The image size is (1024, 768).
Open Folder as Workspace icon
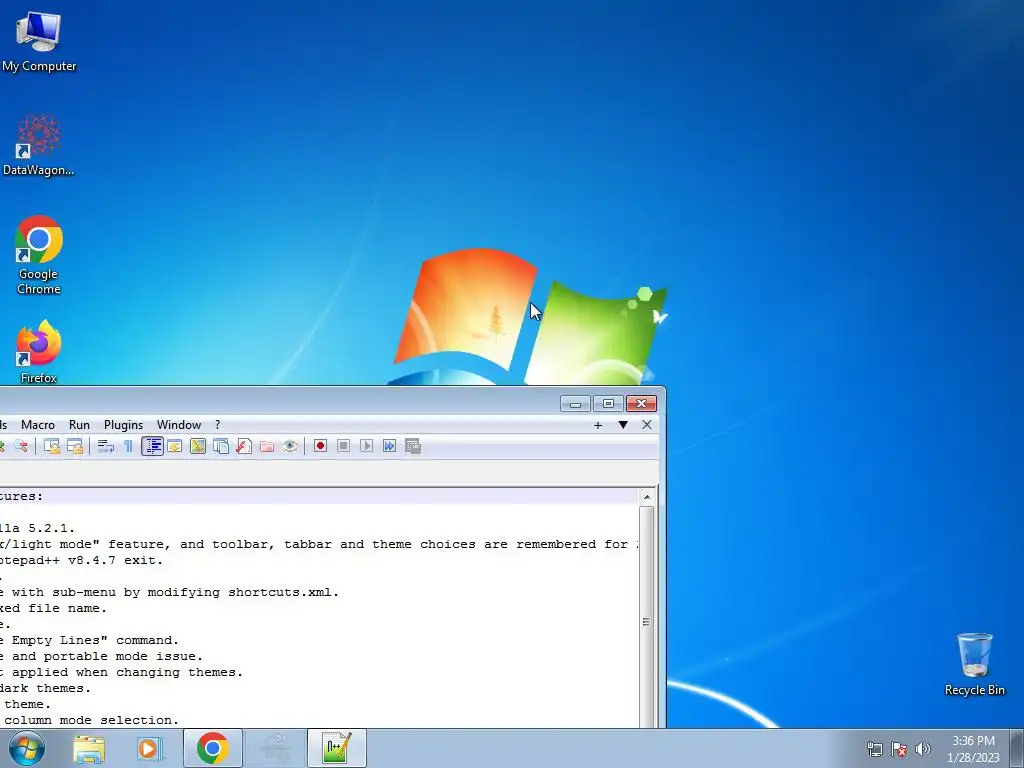click(x=266, y=446)
